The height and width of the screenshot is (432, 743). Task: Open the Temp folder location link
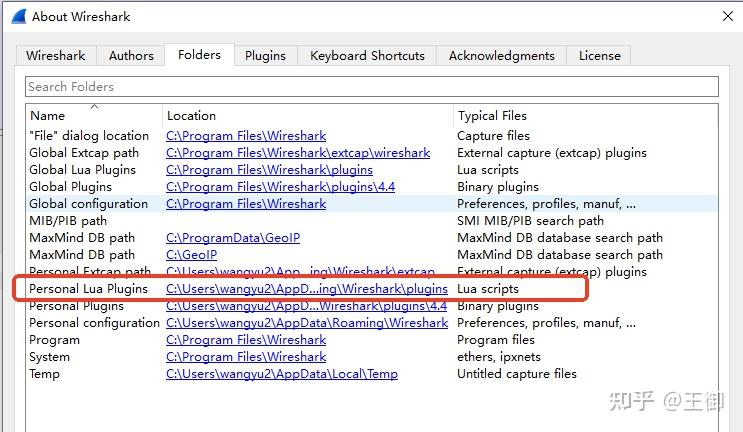(x=282, y=374)
